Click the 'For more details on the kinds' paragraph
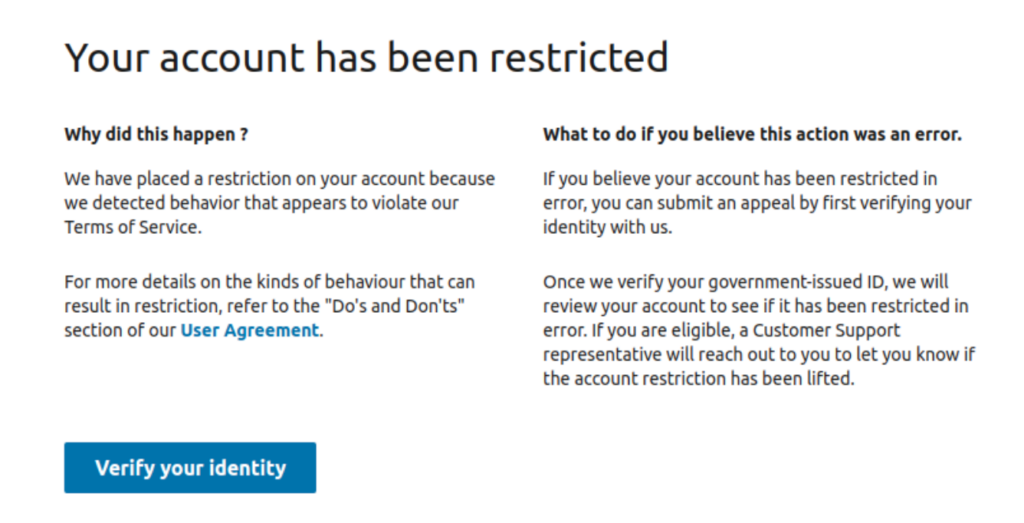This screenshot has width=1024, height=523. 270,306
